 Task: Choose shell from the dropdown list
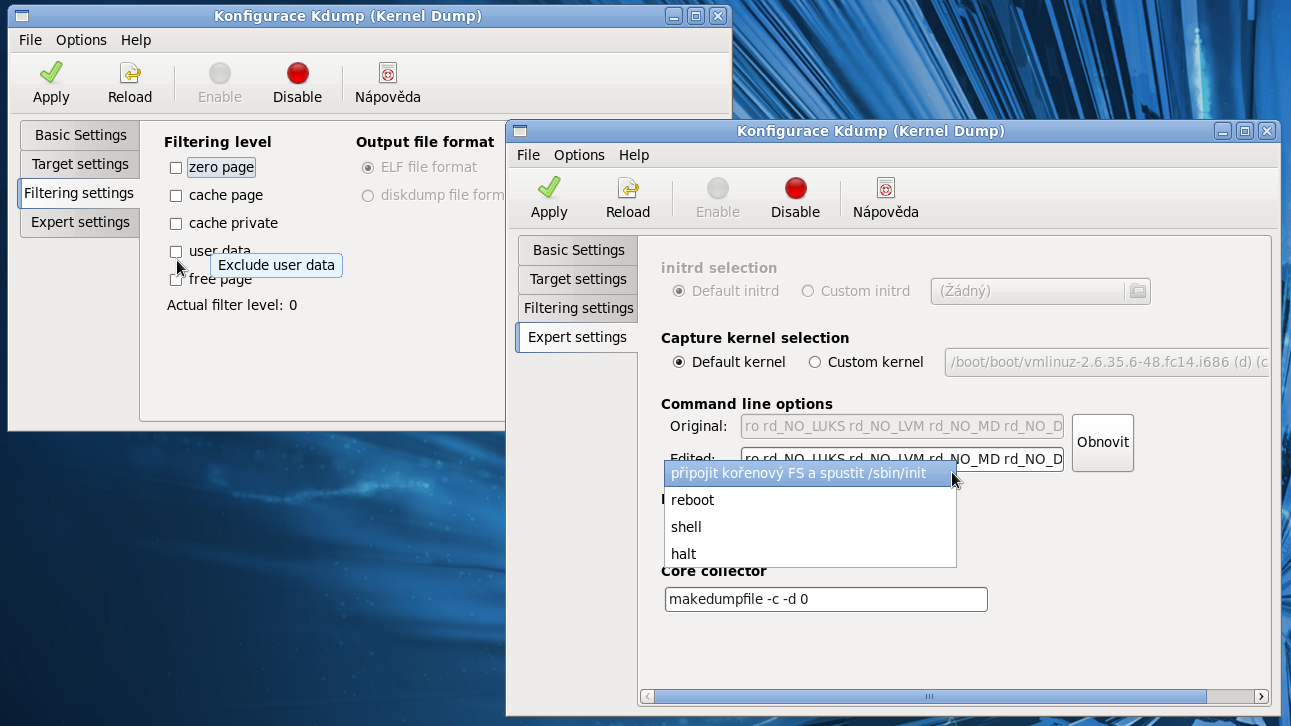pos(810,527)
